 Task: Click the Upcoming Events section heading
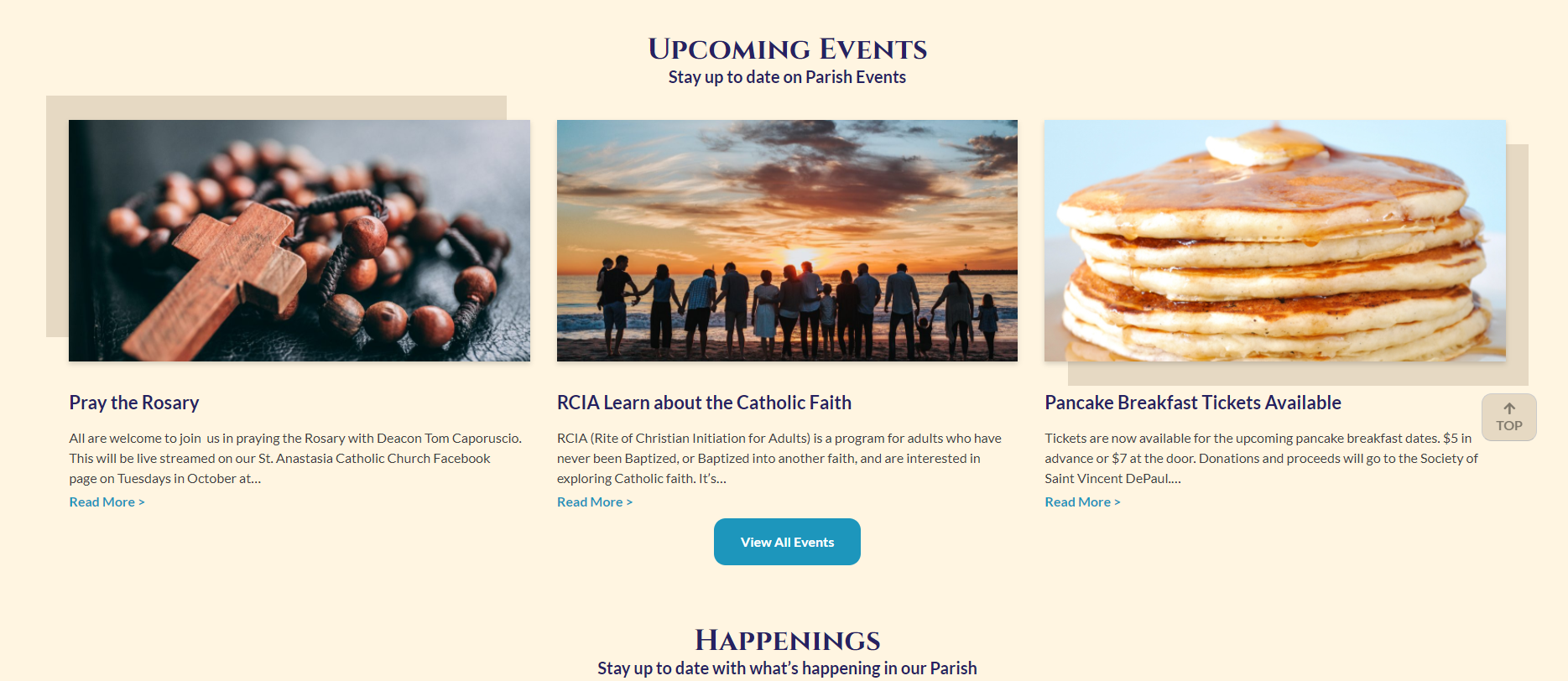click(787, 49)
